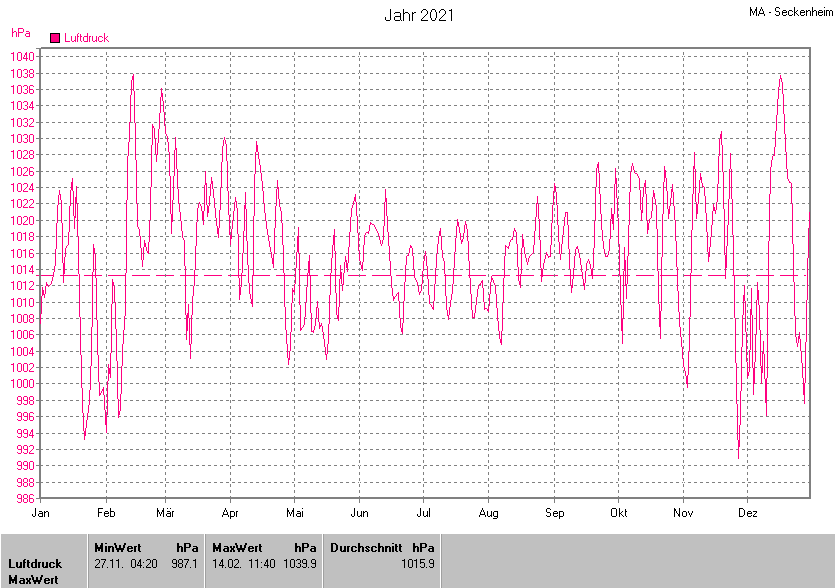Click the Durchschnitt column header
This screenshot has width=835, height=588.
[x=365, y=548]
